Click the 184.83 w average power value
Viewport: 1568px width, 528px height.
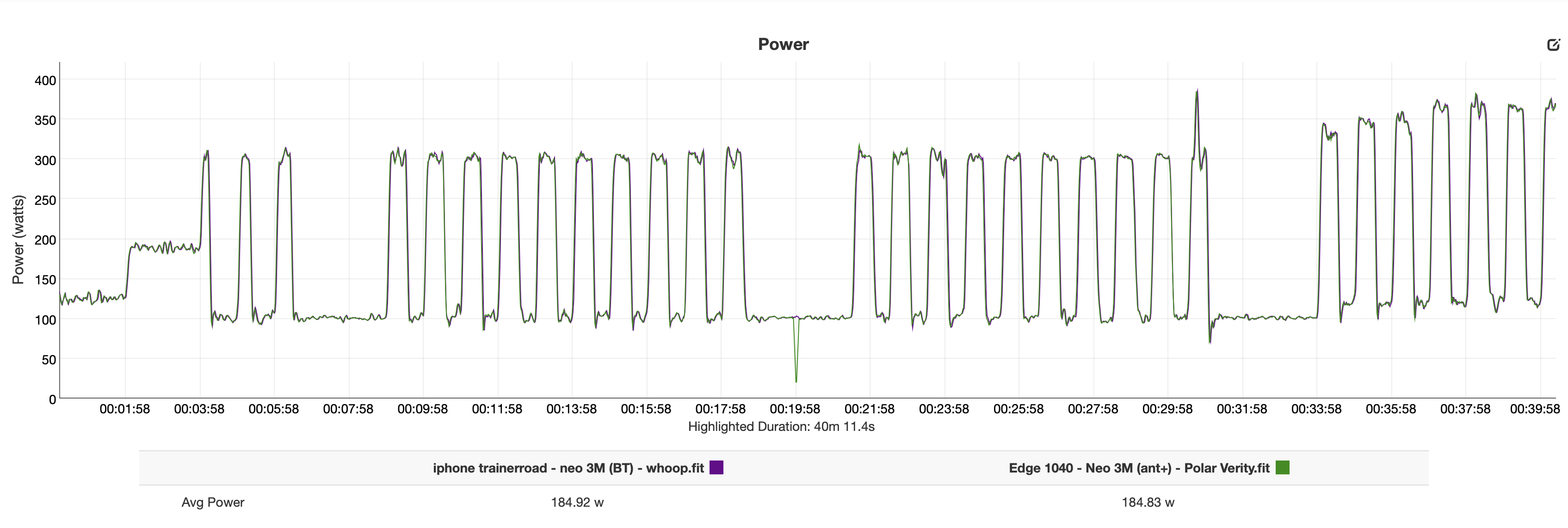(x=1148, y=503)
